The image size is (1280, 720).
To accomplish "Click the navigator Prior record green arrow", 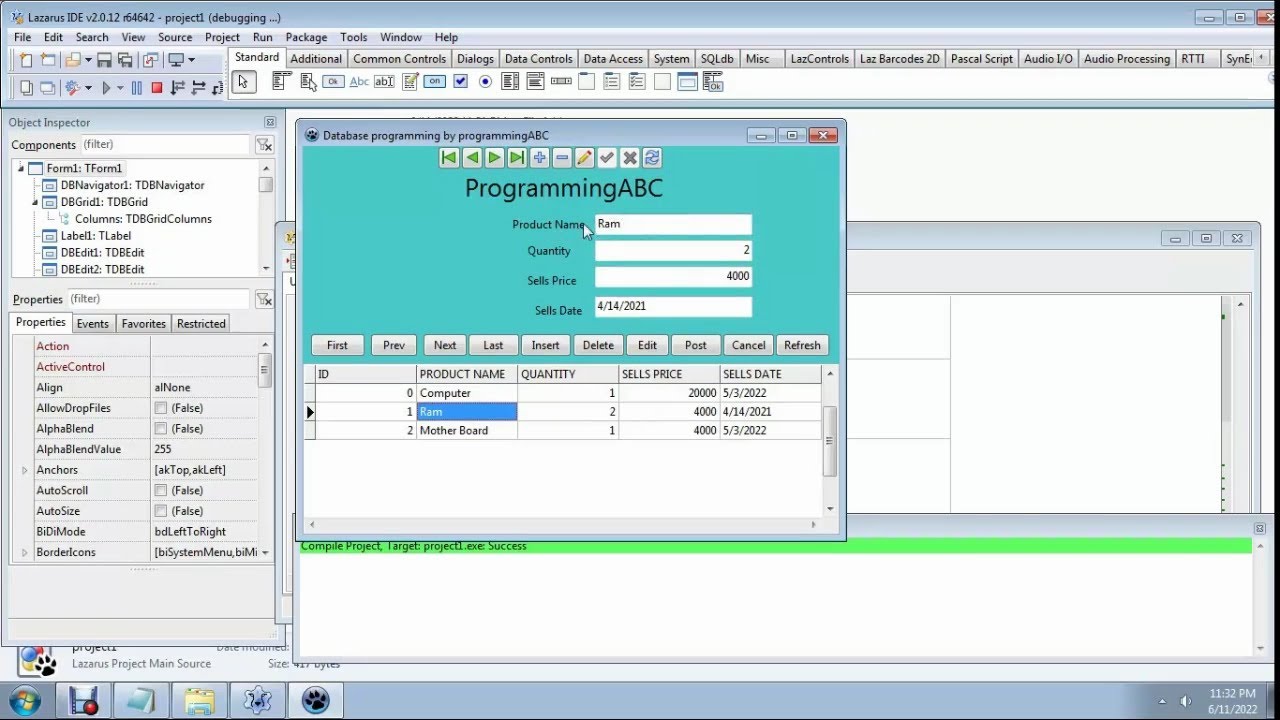I will coord(472,158).
